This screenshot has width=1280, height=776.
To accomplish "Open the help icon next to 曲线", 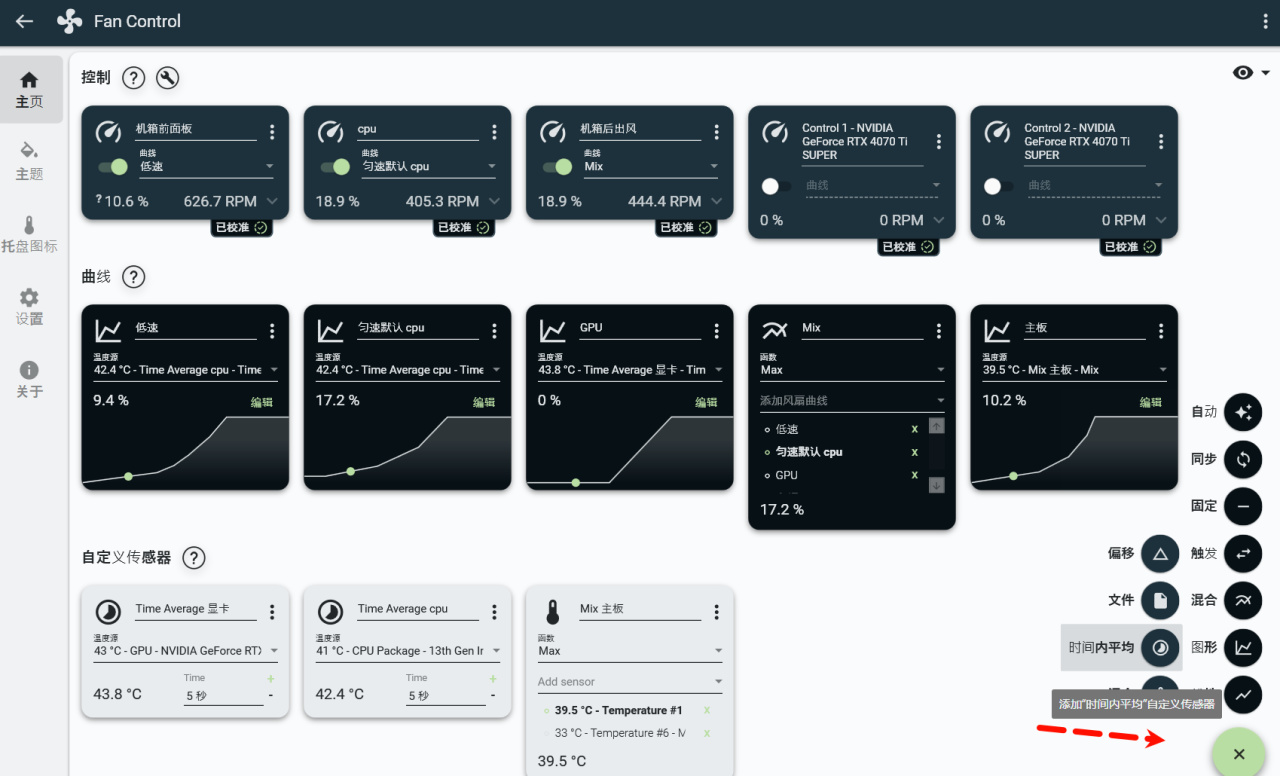I will (x=134, y=277).
